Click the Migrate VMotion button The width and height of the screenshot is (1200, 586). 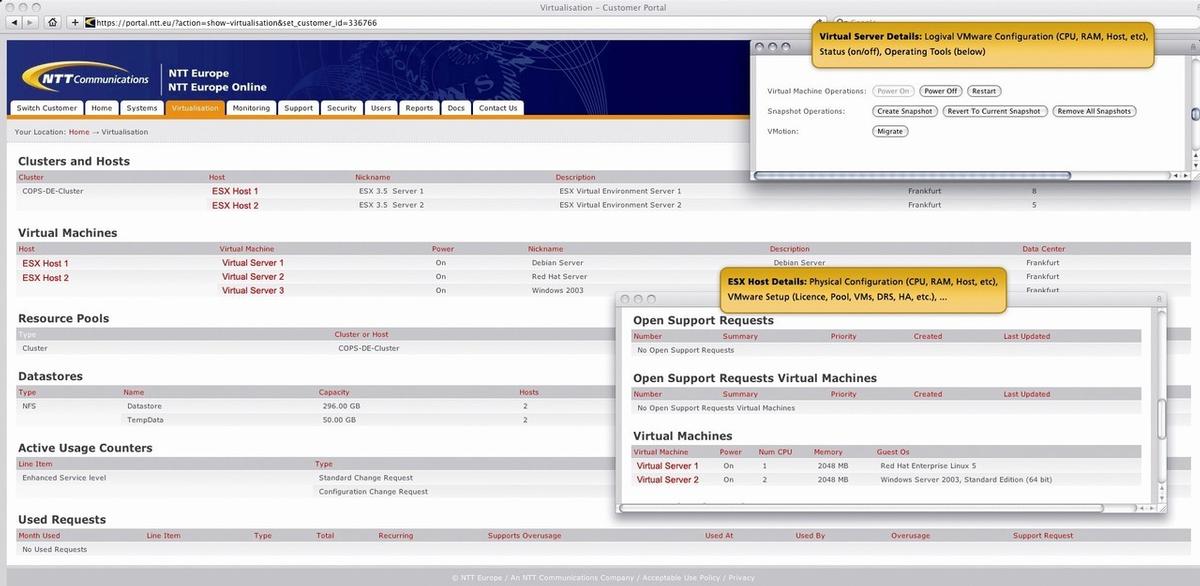coord(890,131)
